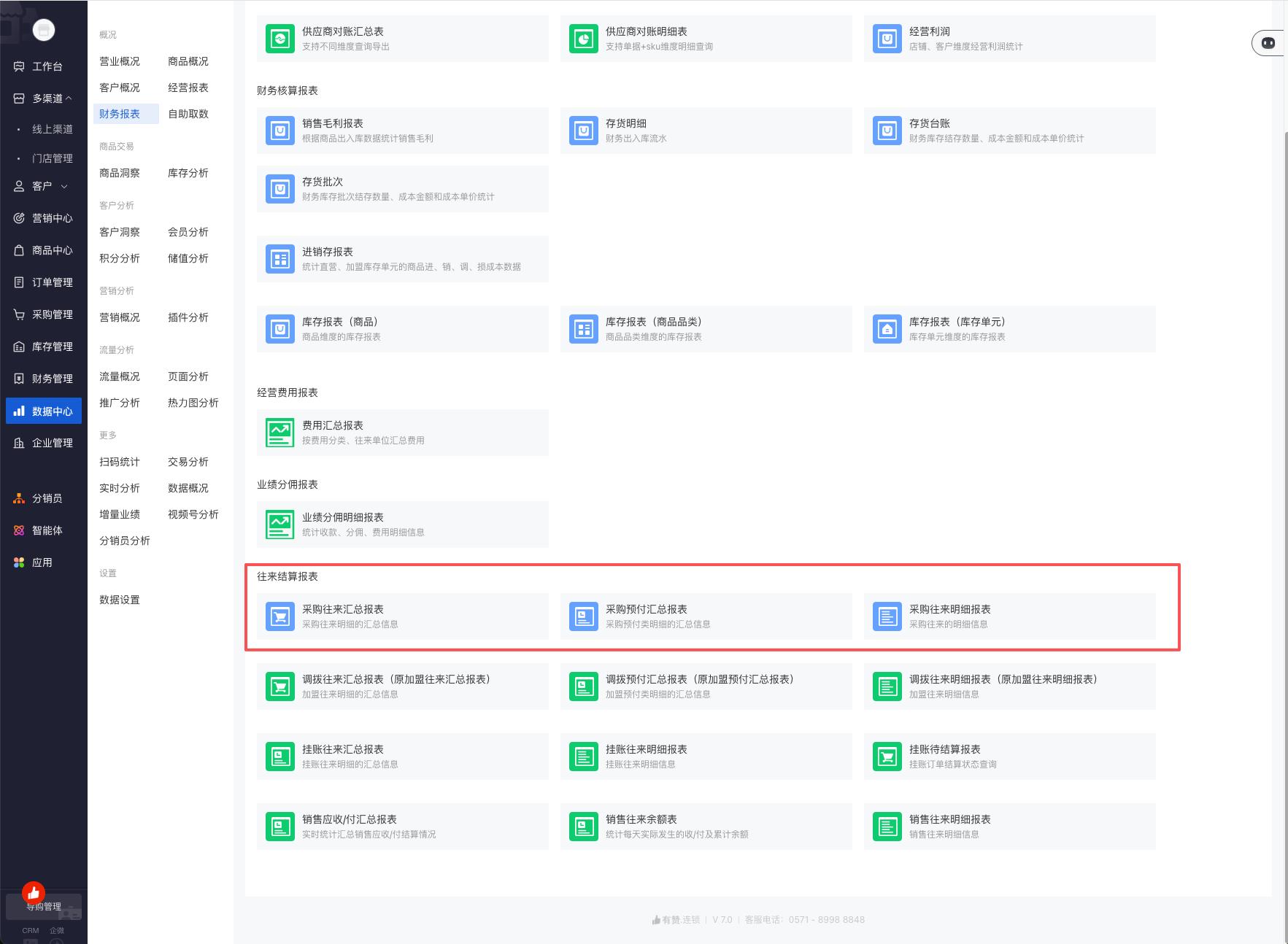Click the 库存报表（库存单元）icon
The width and height of the screenshot is (1288, 944).
(x=887, y=330)
